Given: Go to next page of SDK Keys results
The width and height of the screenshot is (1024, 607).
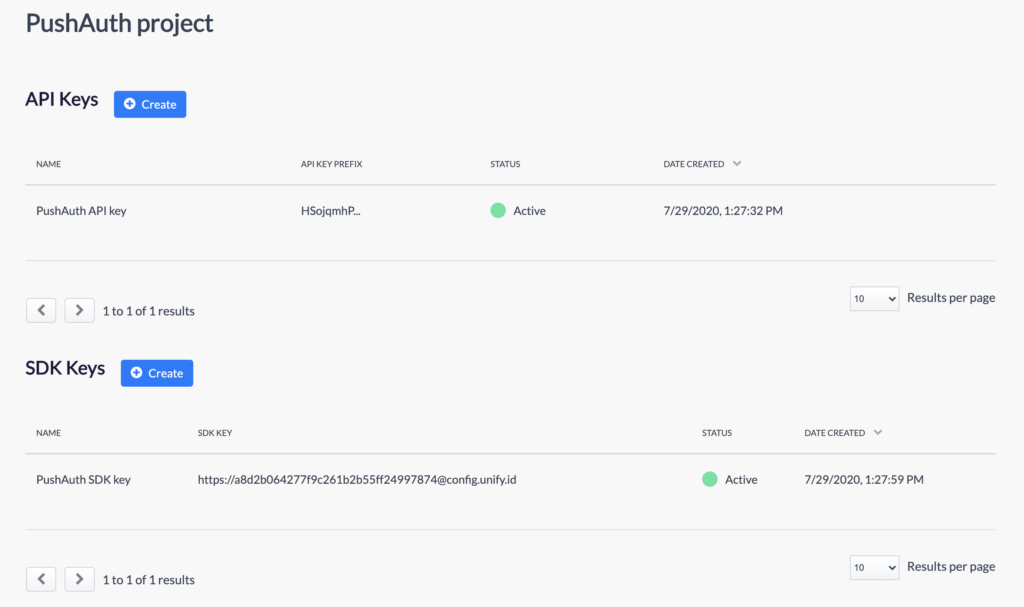Looking at the screenshot, I should click(x=79, y=579).
